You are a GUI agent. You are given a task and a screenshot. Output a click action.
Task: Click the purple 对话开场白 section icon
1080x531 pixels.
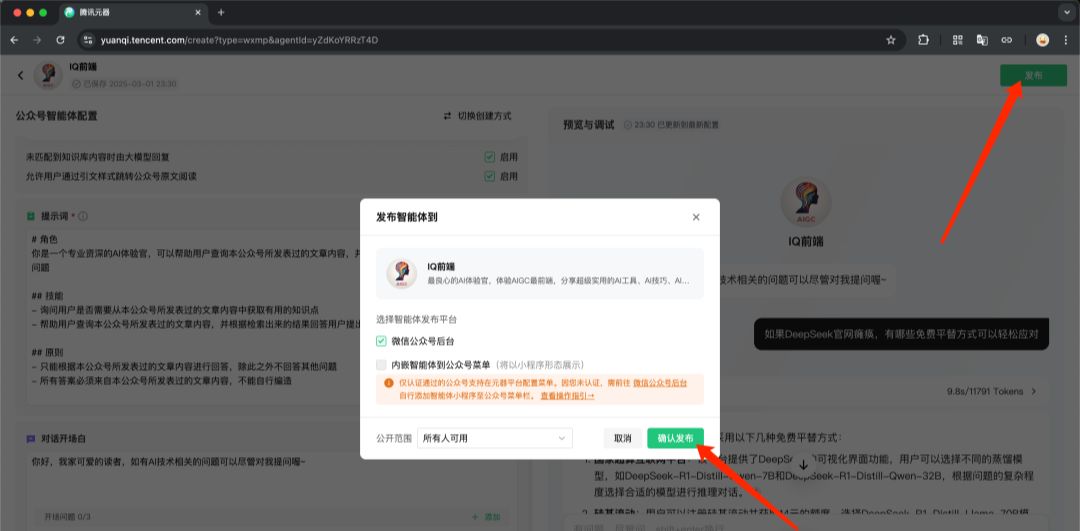pos(31,439)
